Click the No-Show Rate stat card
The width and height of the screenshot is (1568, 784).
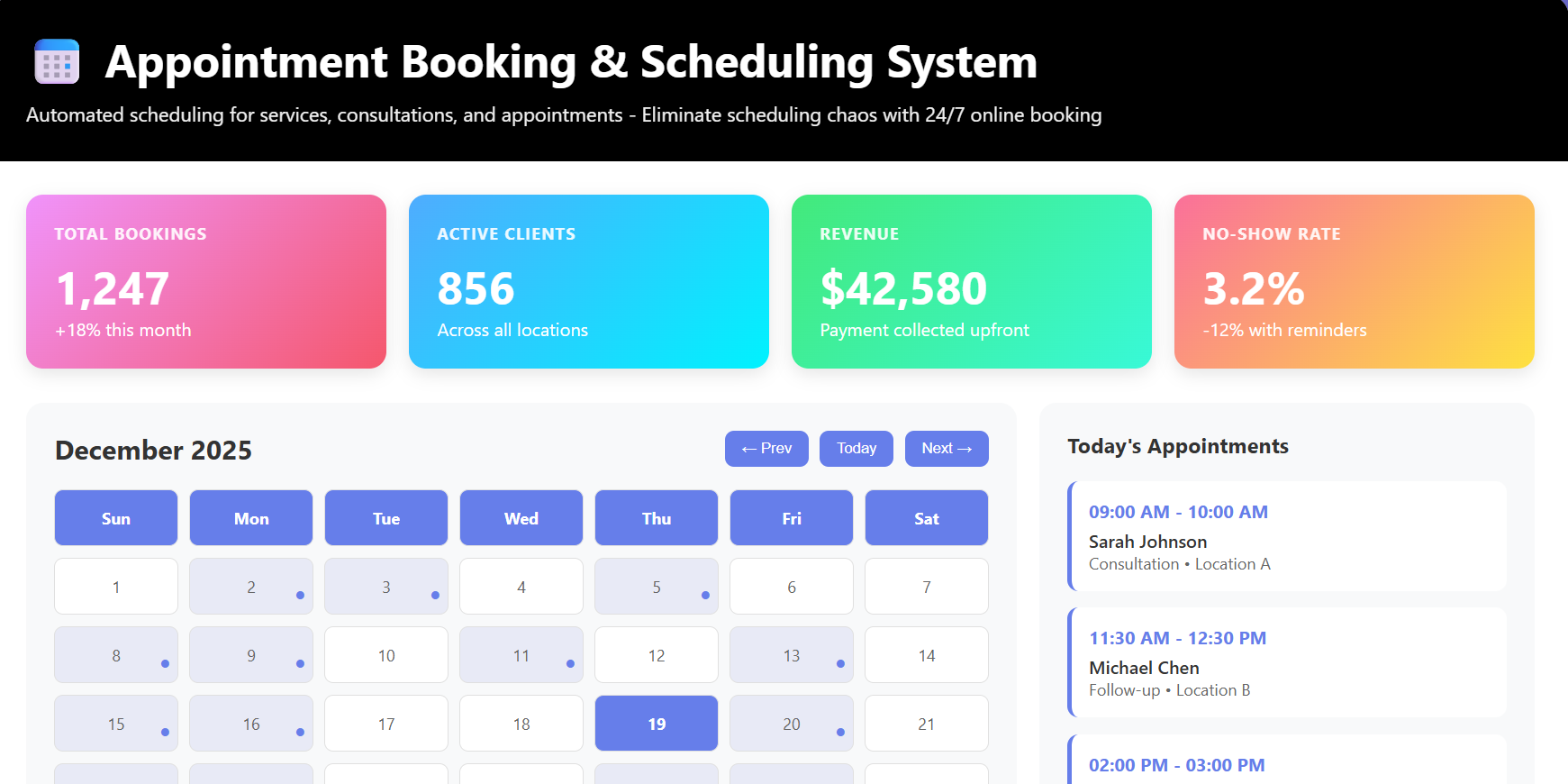tap(1354, 281)
